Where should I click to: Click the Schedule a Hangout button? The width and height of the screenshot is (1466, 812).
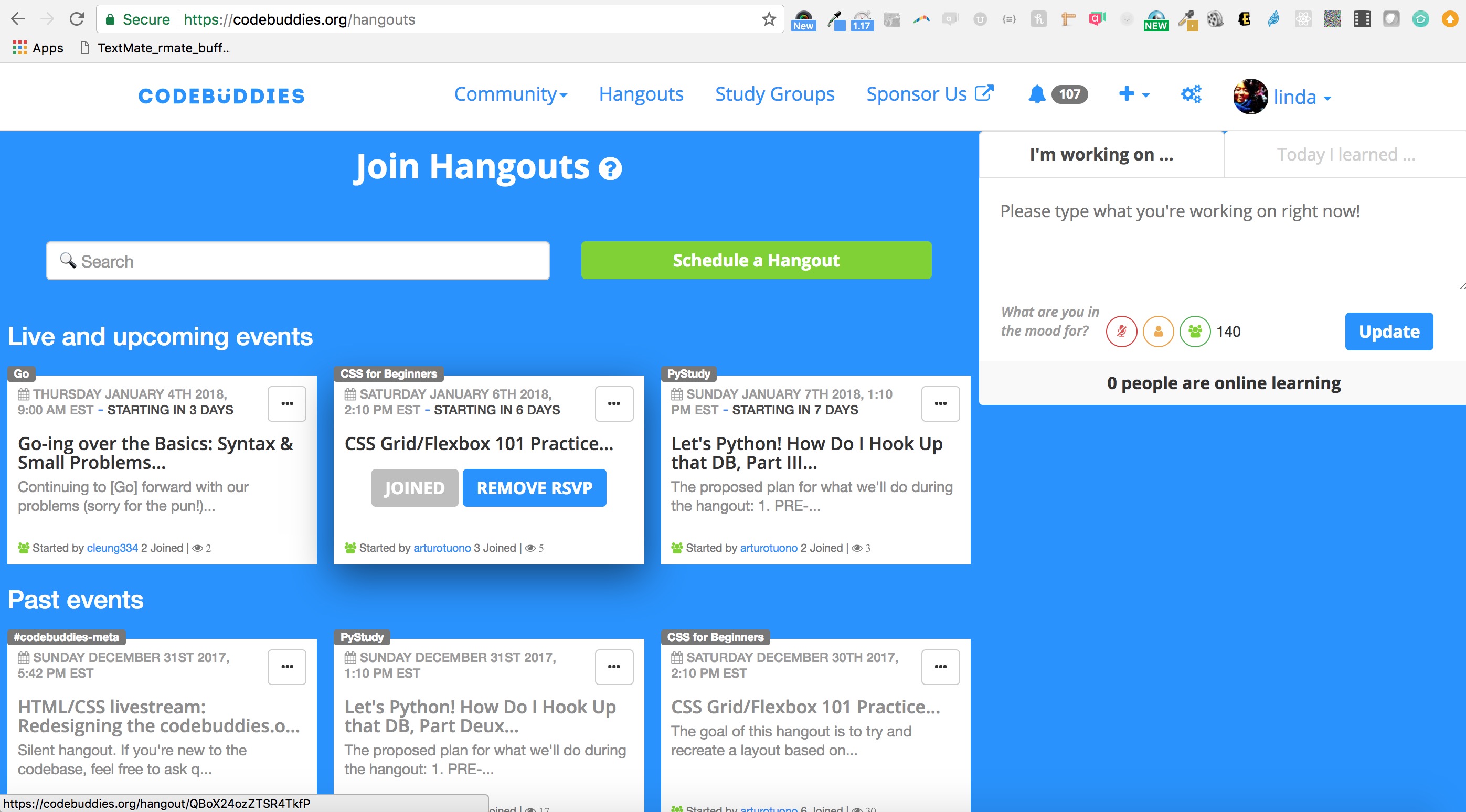point(756,260)
